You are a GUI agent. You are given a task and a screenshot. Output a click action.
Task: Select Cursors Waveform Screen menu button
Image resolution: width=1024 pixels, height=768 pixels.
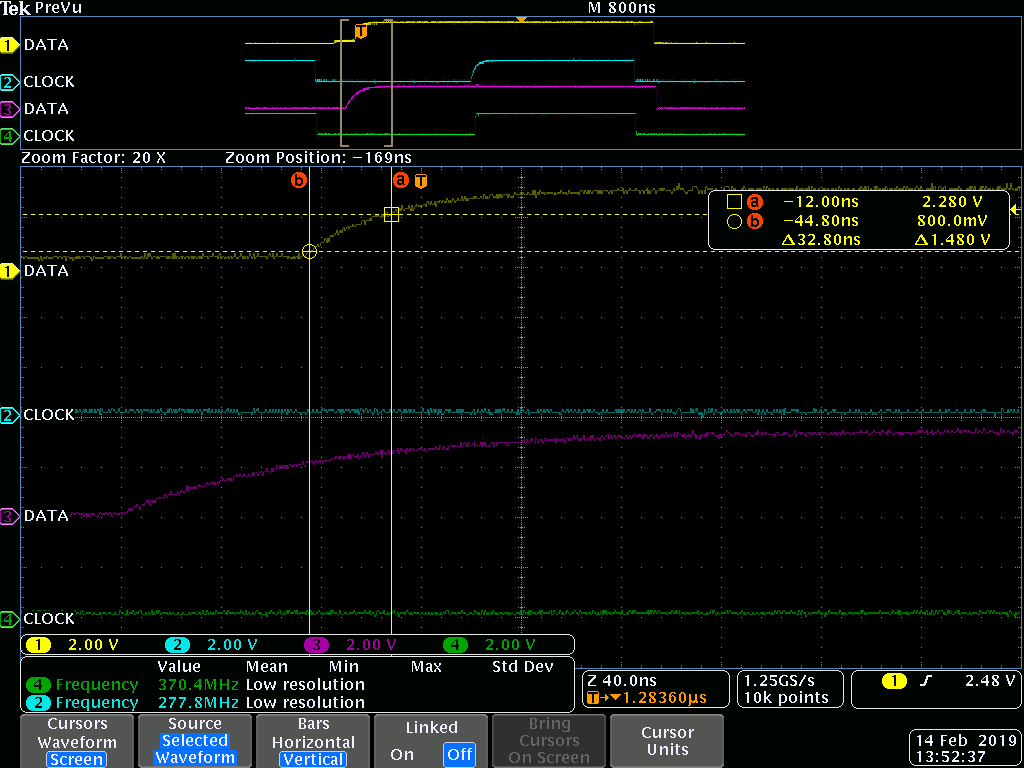coord(77,741)
